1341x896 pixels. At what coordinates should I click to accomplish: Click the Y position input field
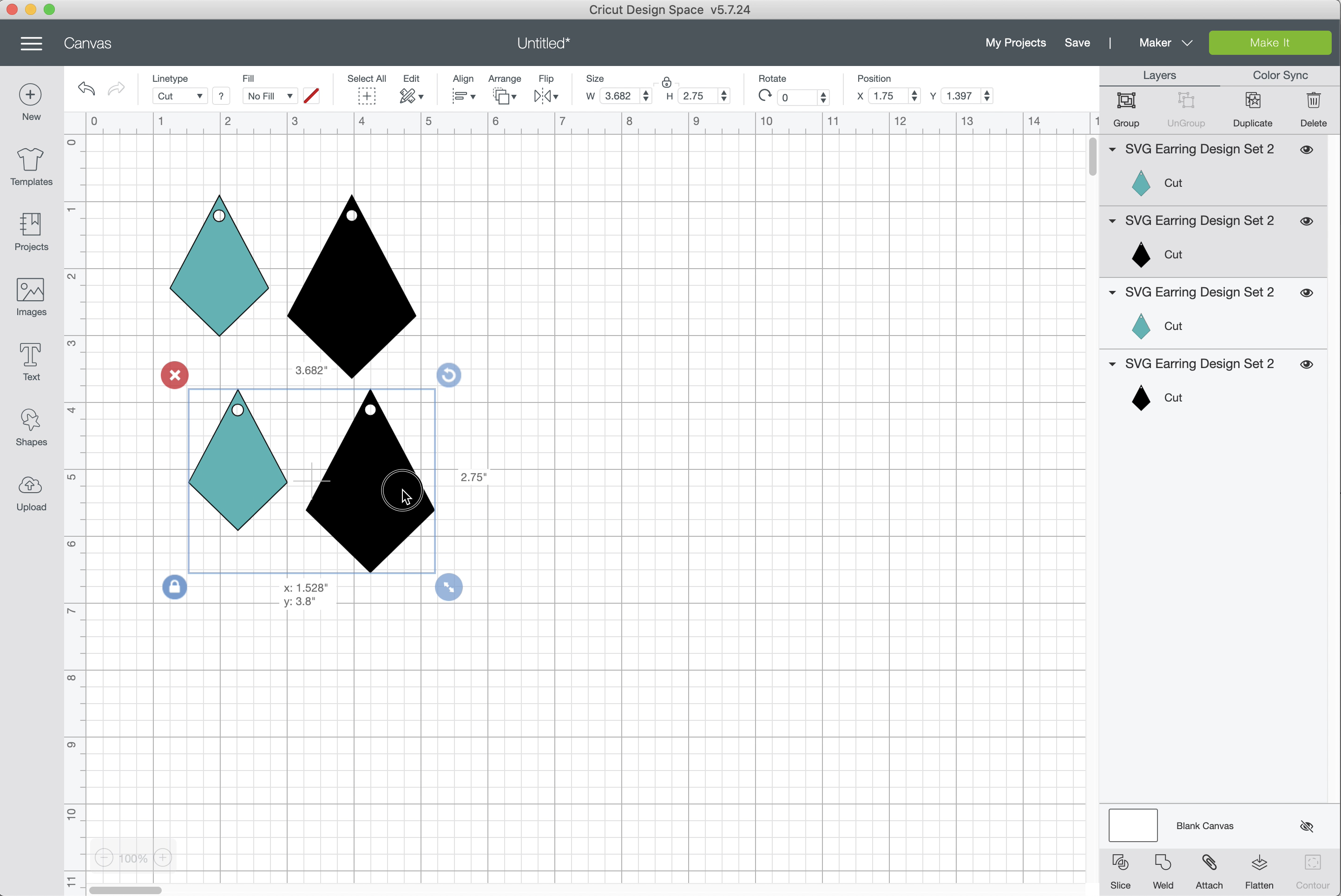[x=961, y=96]
